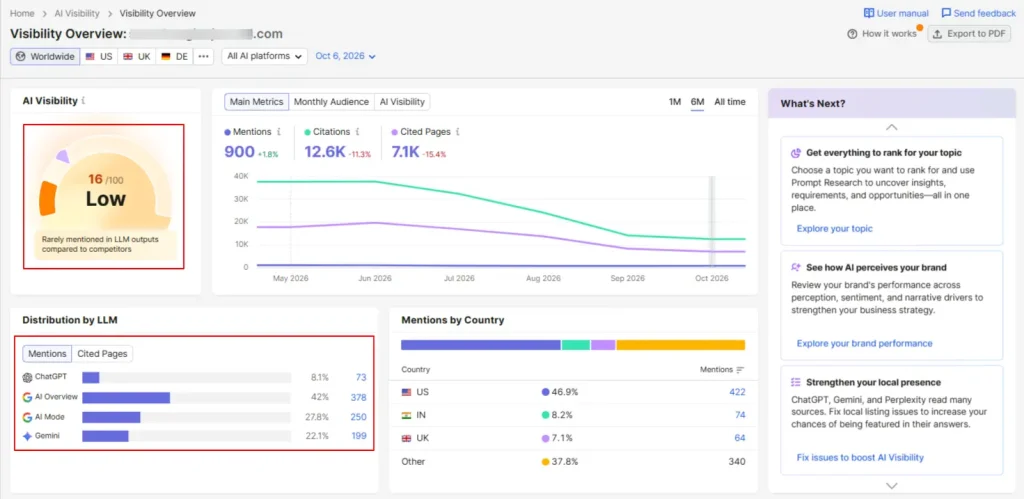Click the UK flag in country table

tap(406, 438)
